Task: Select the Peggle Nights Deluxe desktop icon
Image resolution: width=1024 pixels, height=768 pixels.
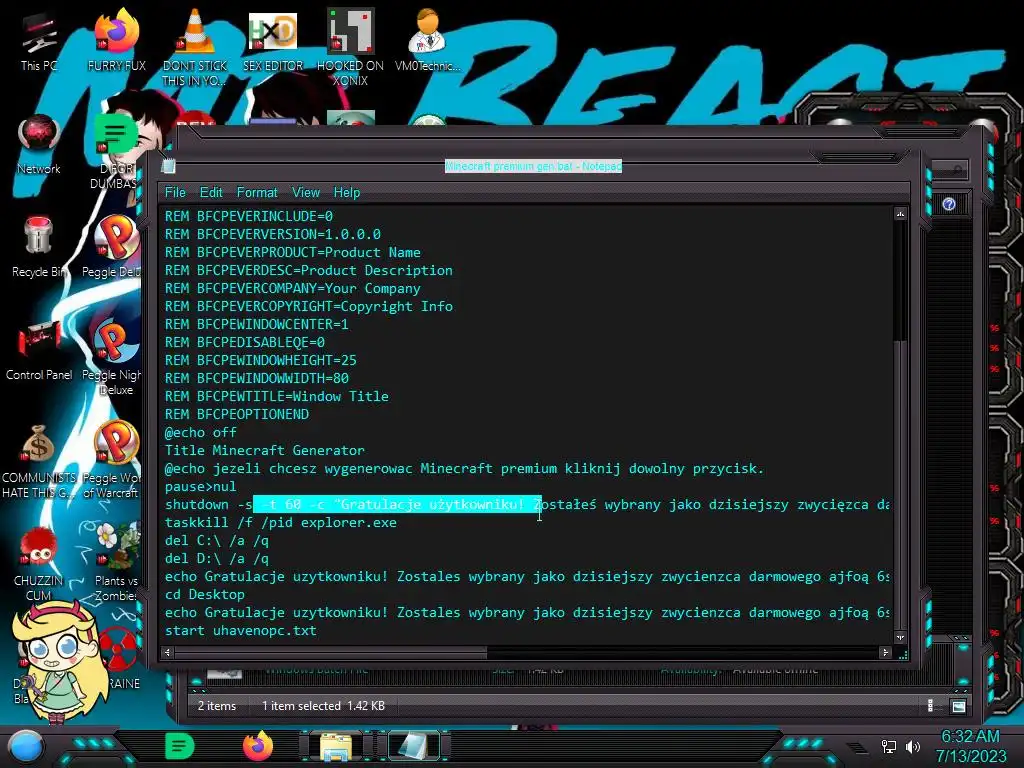Action: point(112,358)
